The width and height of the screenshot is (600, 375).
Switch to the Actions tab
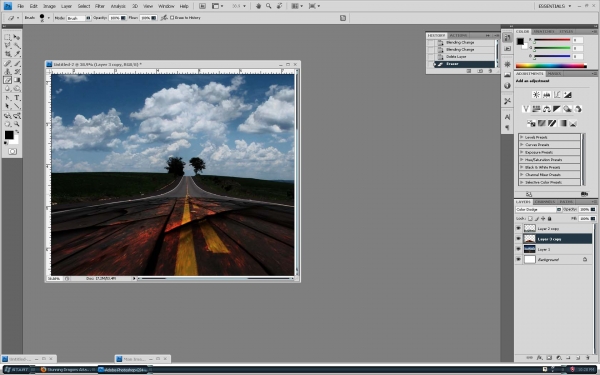458,35
